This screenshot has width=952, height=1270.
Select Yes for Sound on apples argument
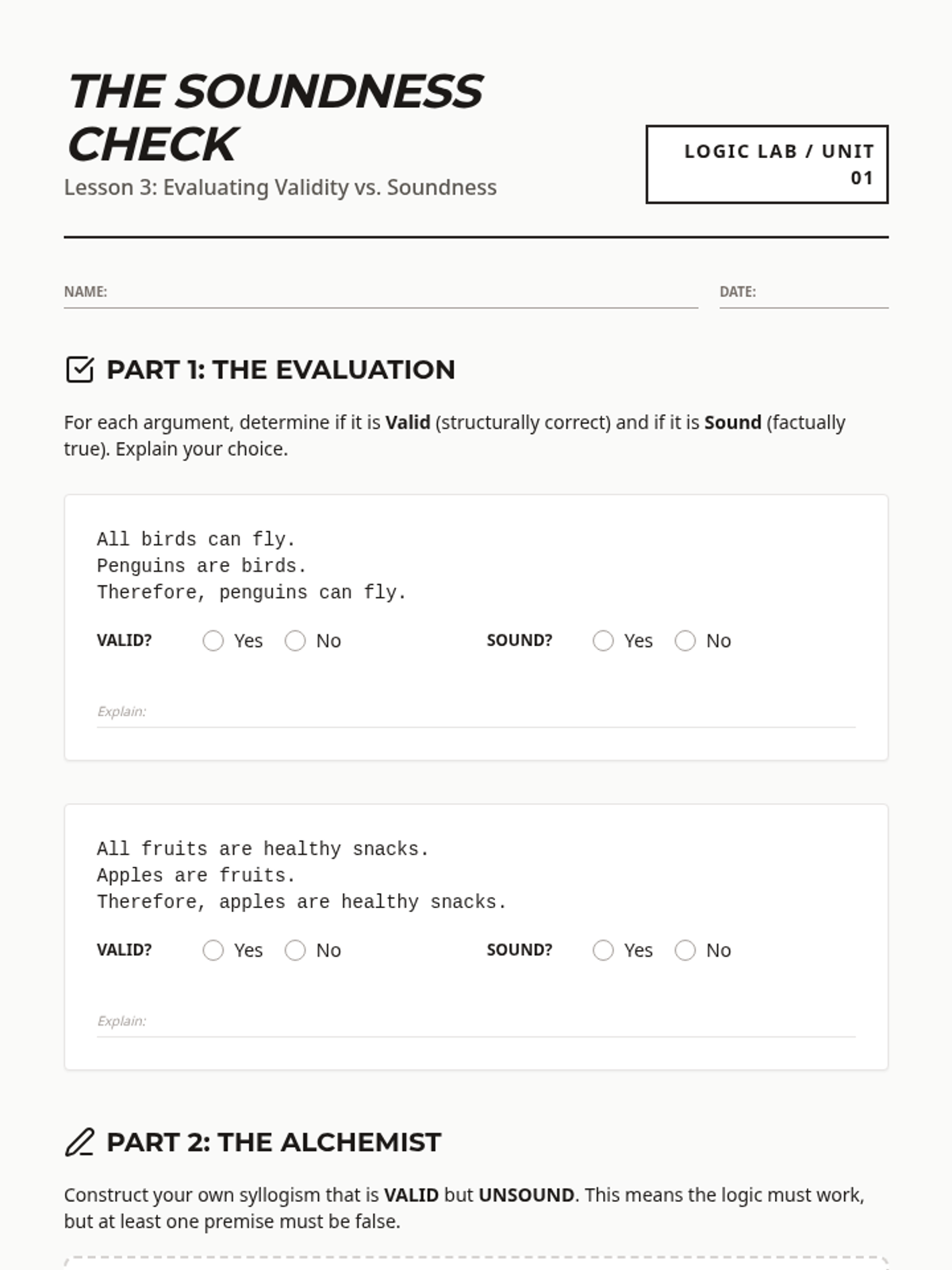pyautogui.click(x=603, y=950)
